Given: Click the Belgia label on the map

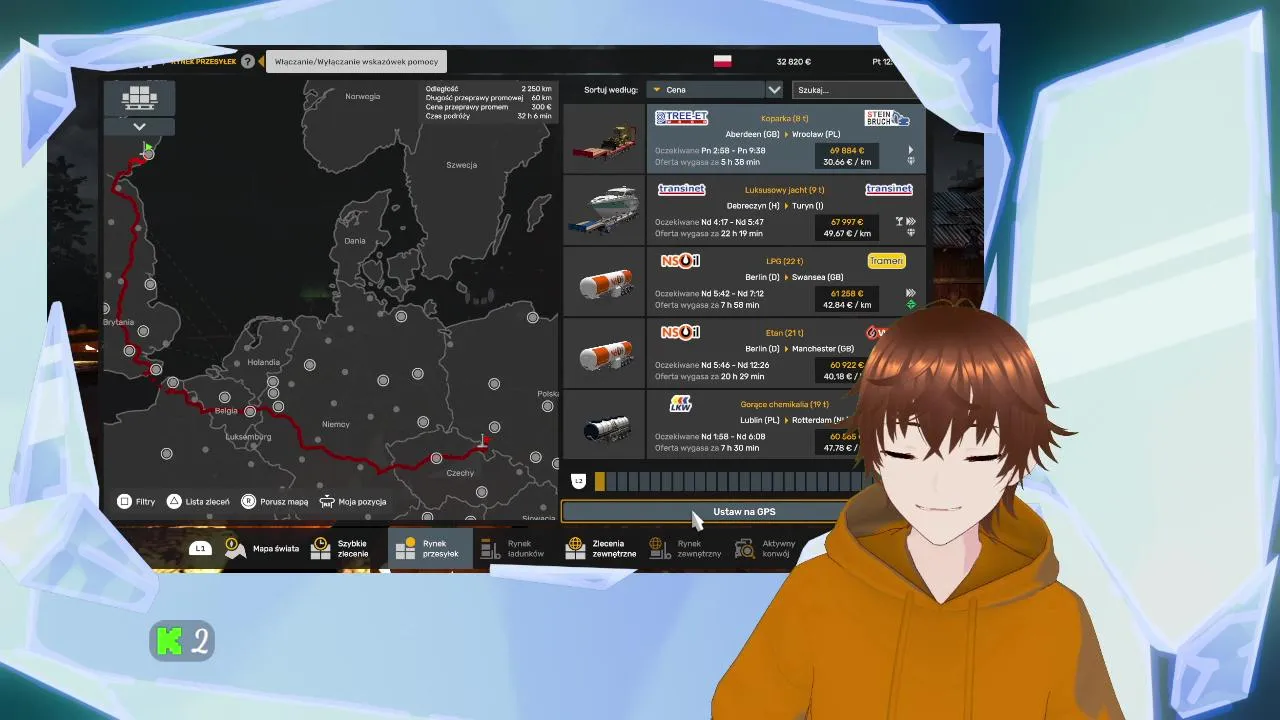Looking at the screenshot, I should tap(226, 410).
